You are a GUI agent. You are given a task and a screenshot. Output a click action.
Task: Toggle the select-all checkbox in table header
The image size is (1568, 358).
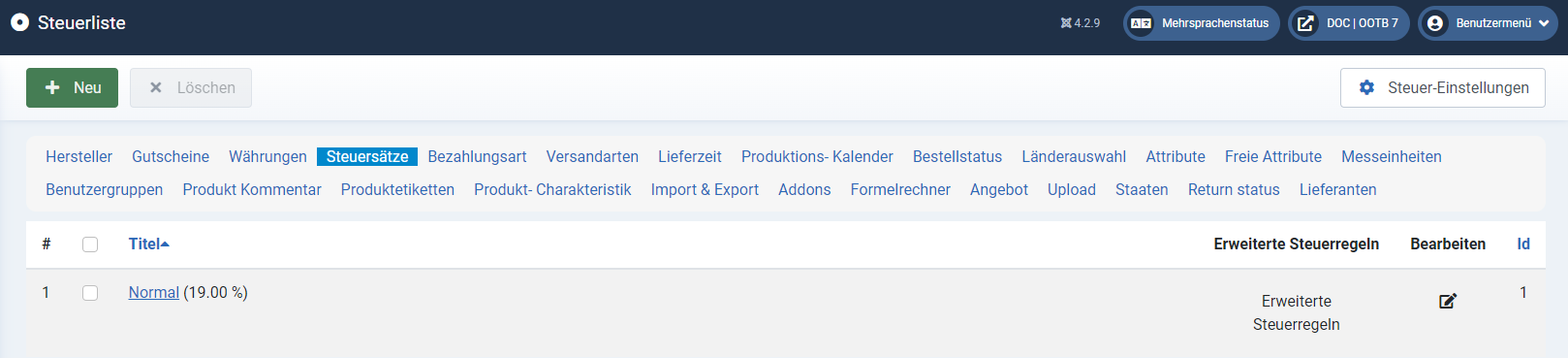pos(90,244)
